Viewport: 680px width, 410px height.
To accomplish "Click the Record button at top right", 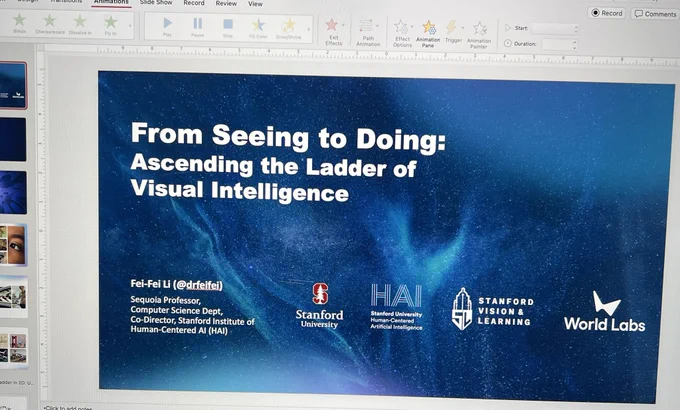I will click(607, 13).
